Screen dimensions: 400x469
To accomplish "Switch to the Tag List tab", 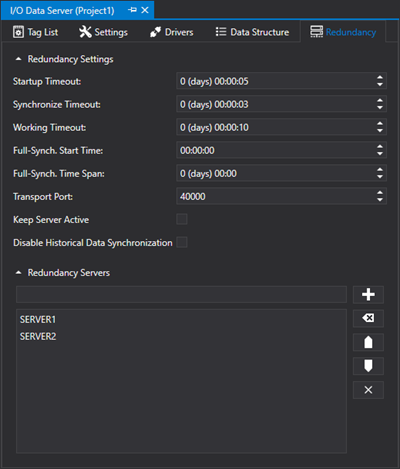I will (35, 32).
